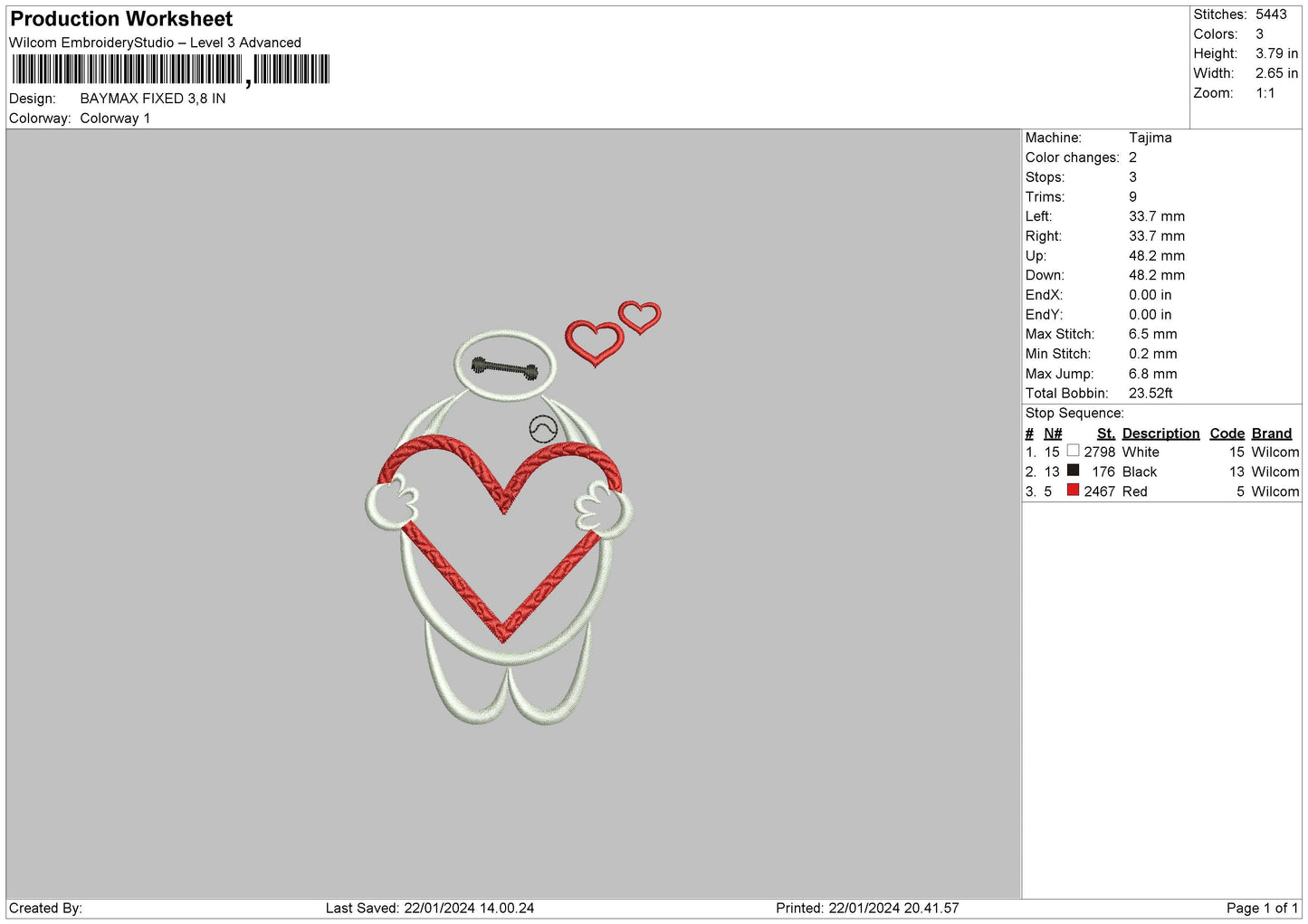Click the "White" description in stop sequence
Viewport: 1308px width, 924px height.
1141,452
